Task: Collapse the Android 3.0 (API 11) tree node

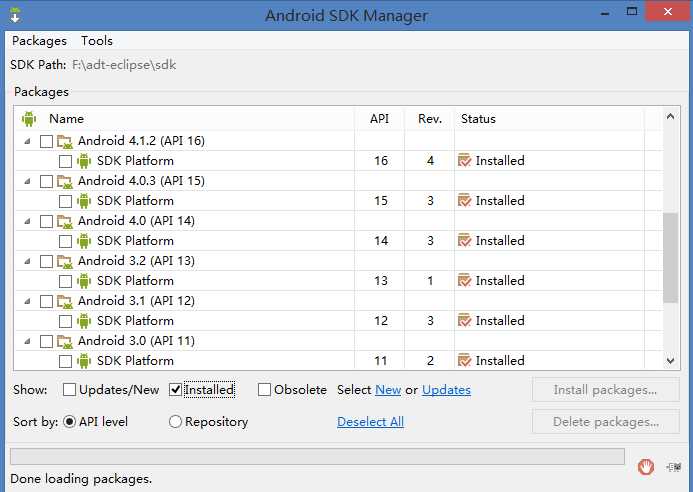Action: 27,341
